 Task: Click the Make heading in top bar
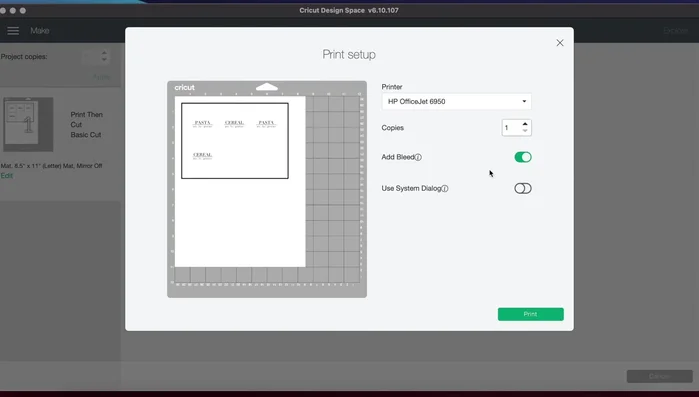click(x=40, y=31)
